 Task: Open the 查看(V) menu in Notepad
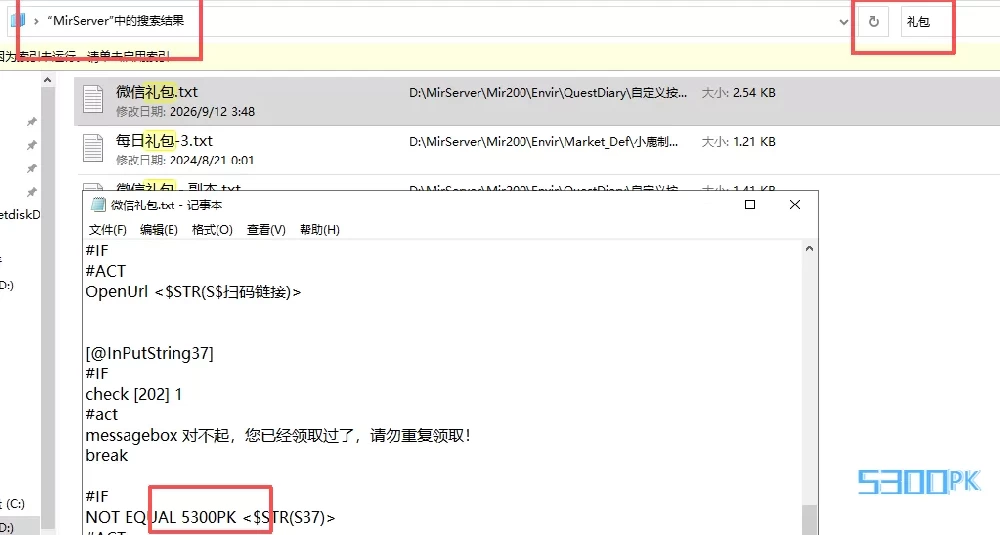coord(266,230)
